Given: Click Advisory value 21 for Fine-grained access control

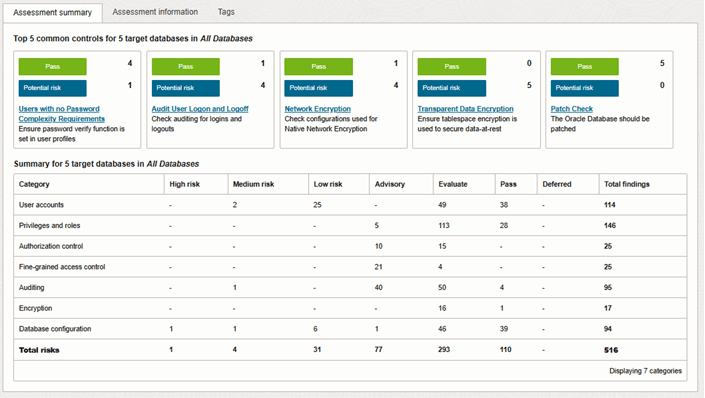Looking at the screenshot, I should pos(379,267).
